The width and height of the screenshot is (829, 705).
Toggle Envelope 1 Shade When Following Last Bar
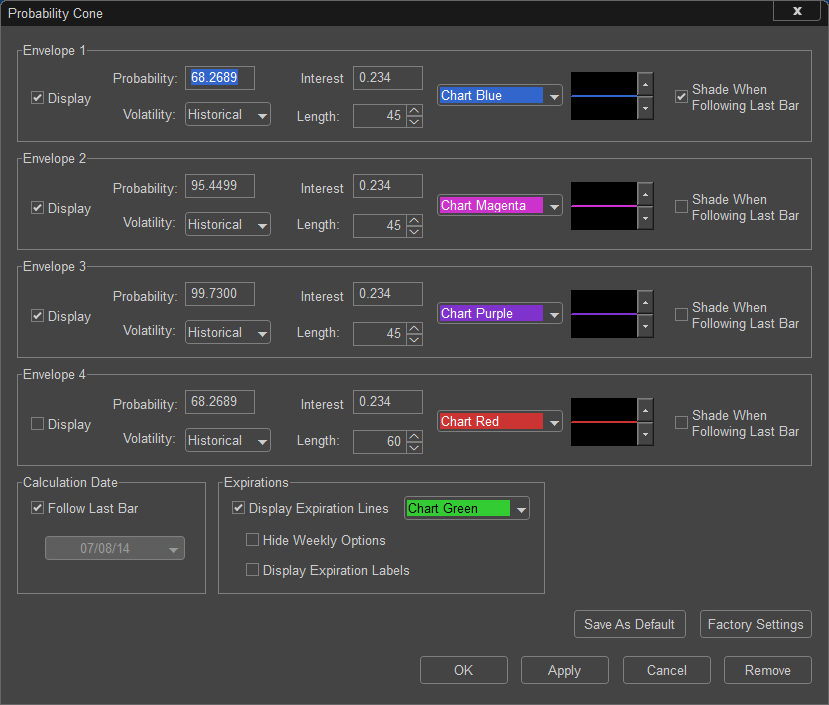point(681,97)
